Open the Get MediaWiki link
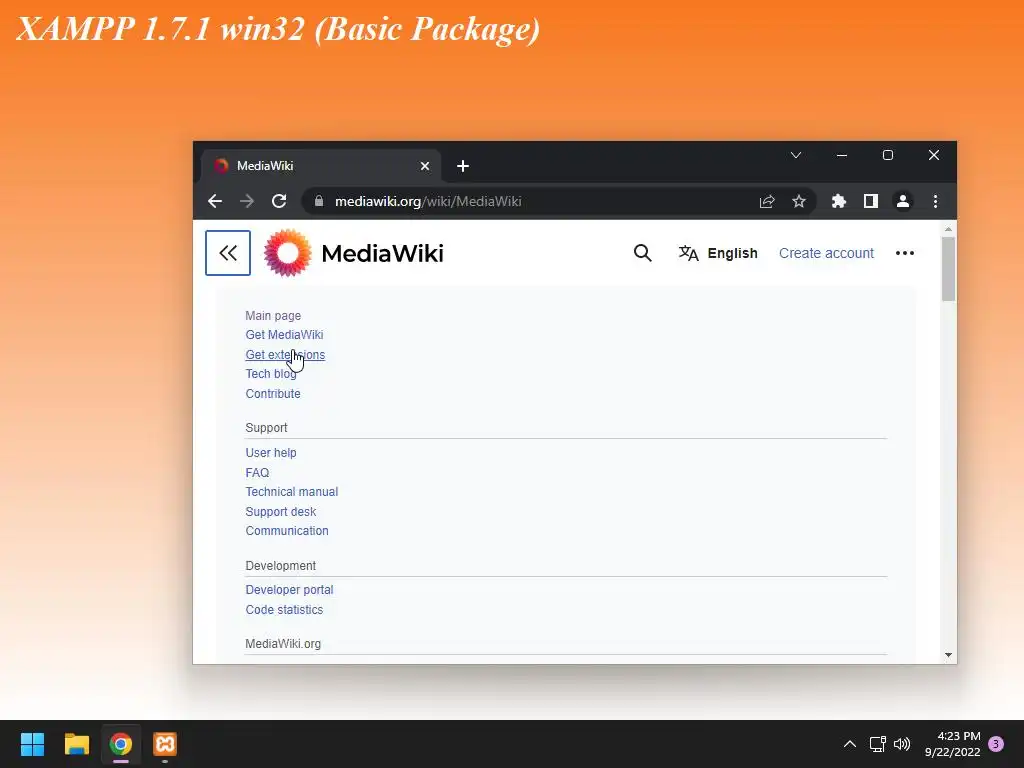The width and height of the screenshot is (1024, 768). (284, 334)
